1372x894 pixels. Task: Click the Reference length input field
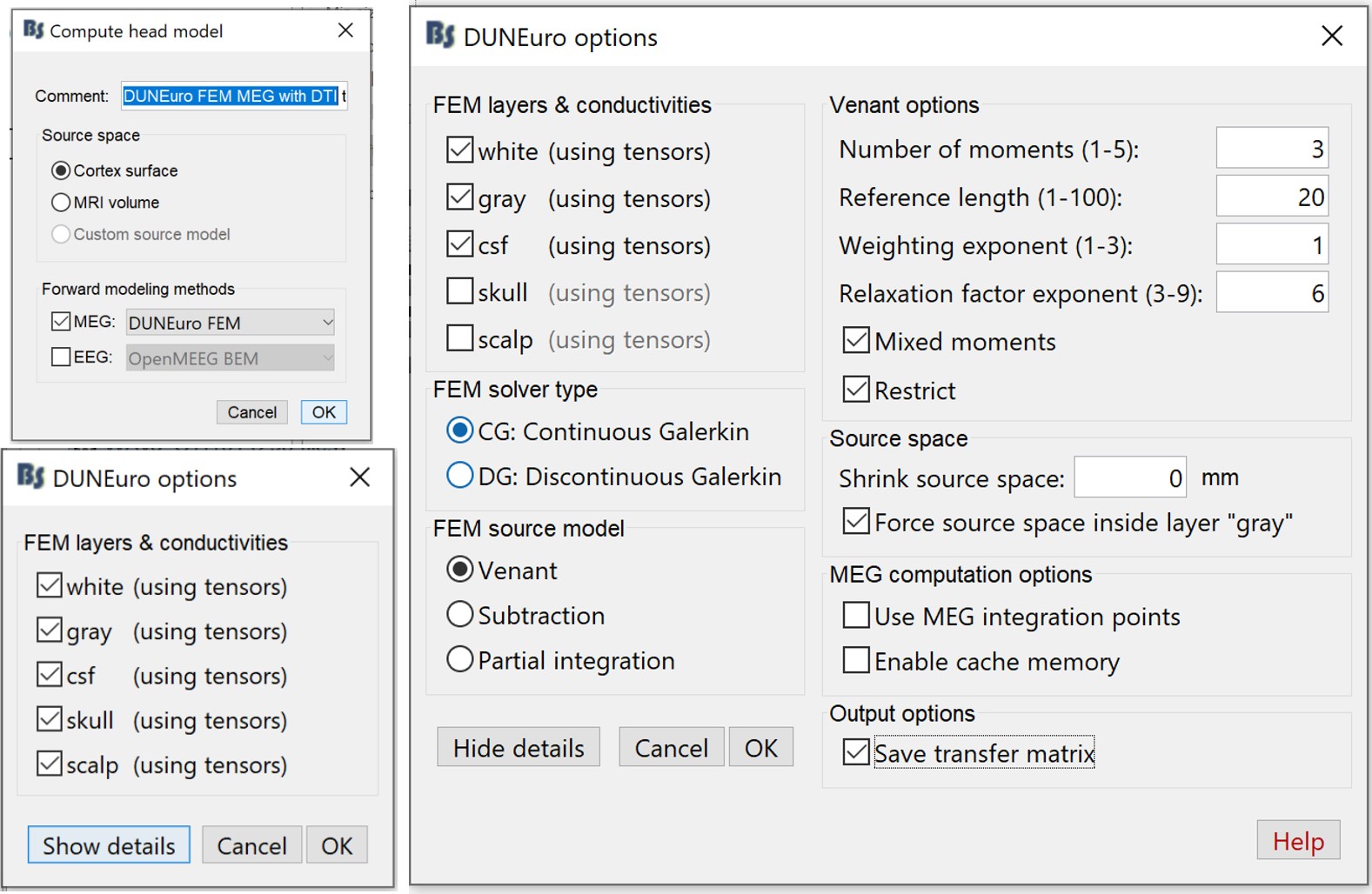[1272, 197]
